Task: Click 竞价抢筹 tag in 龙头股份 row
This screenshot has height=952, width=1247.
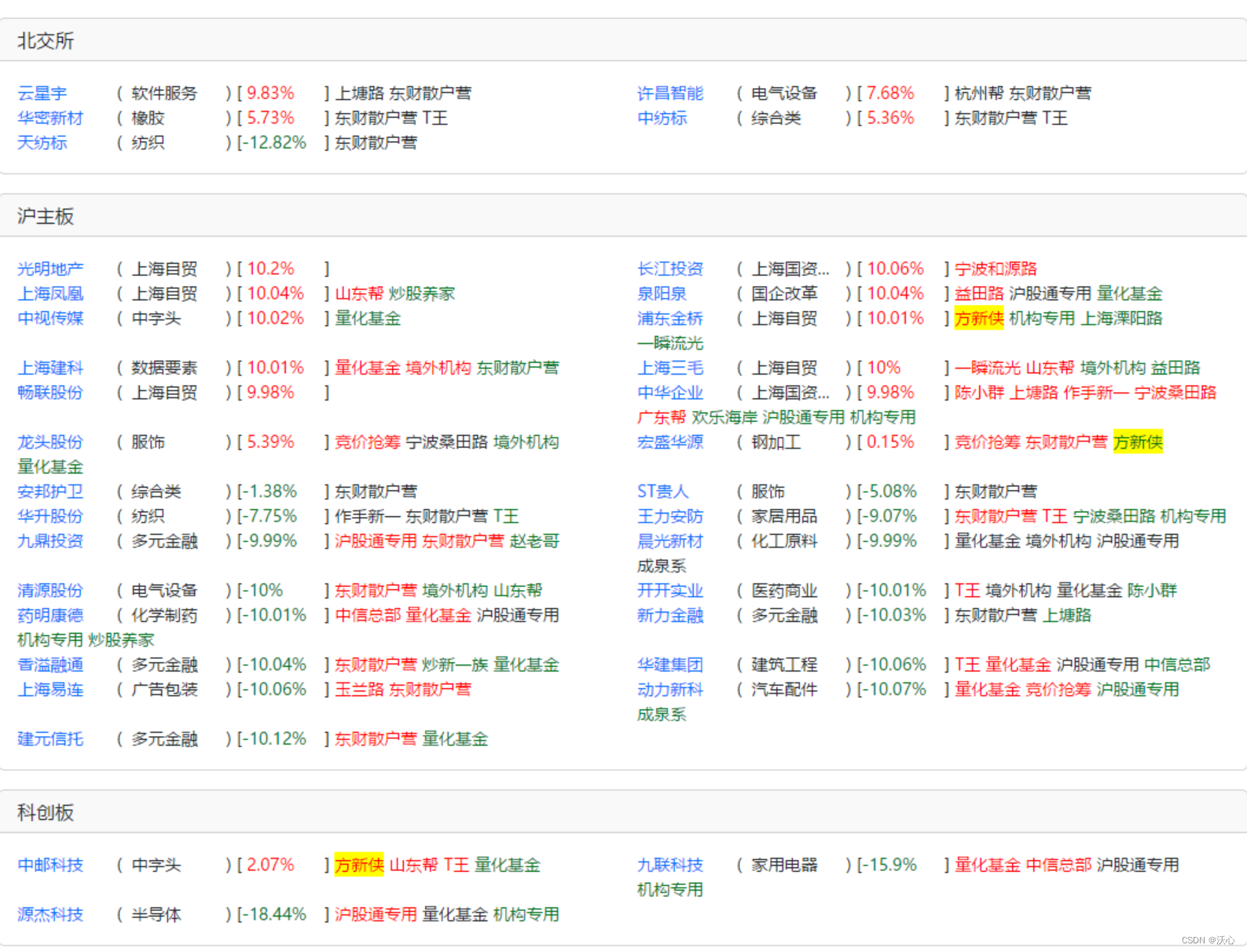Action: (368, 442)
